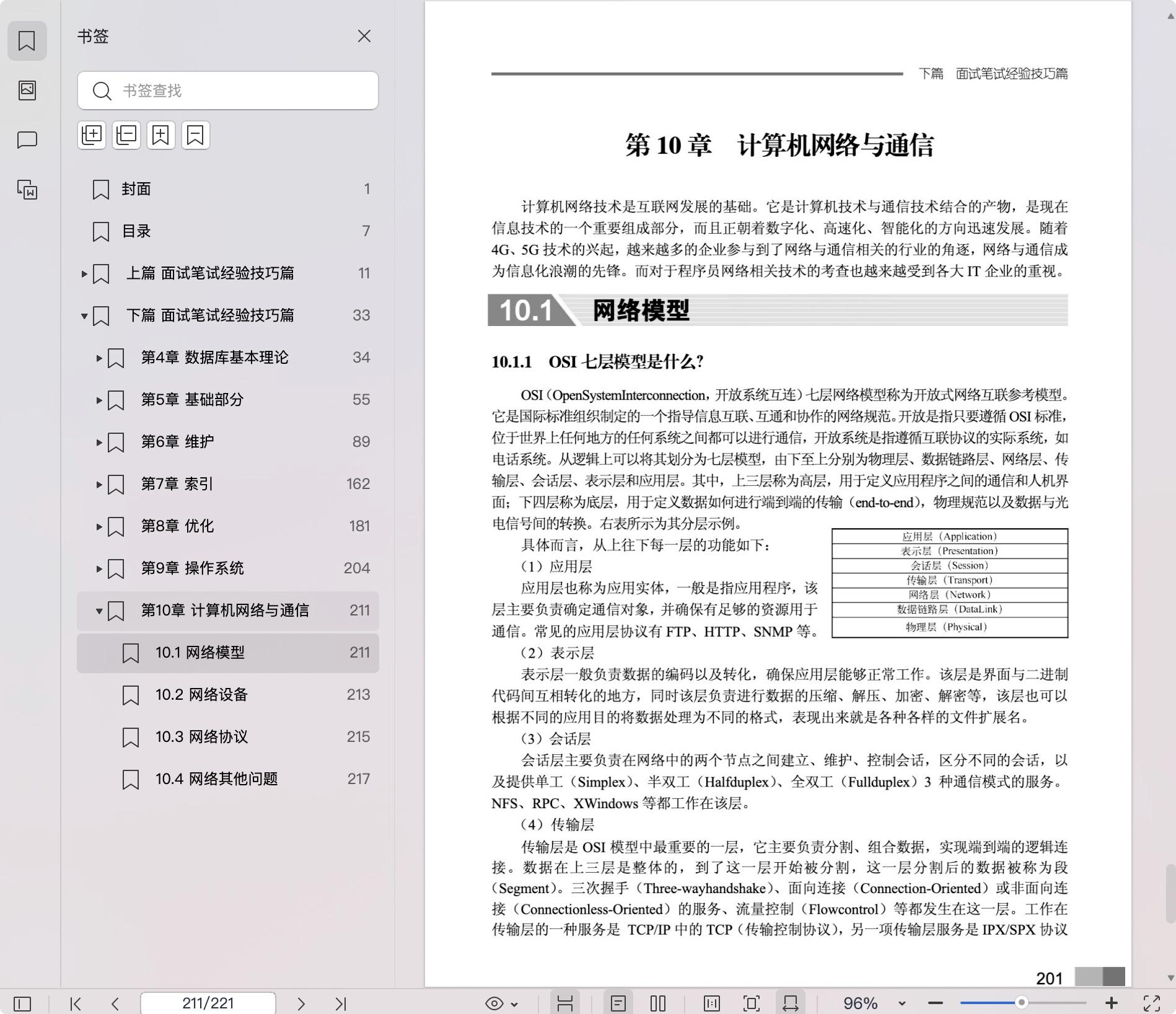Open the thumbnails sidebar tab
The height and width of the screenshot is (1014, 1176).
click(x=27, y=90)
